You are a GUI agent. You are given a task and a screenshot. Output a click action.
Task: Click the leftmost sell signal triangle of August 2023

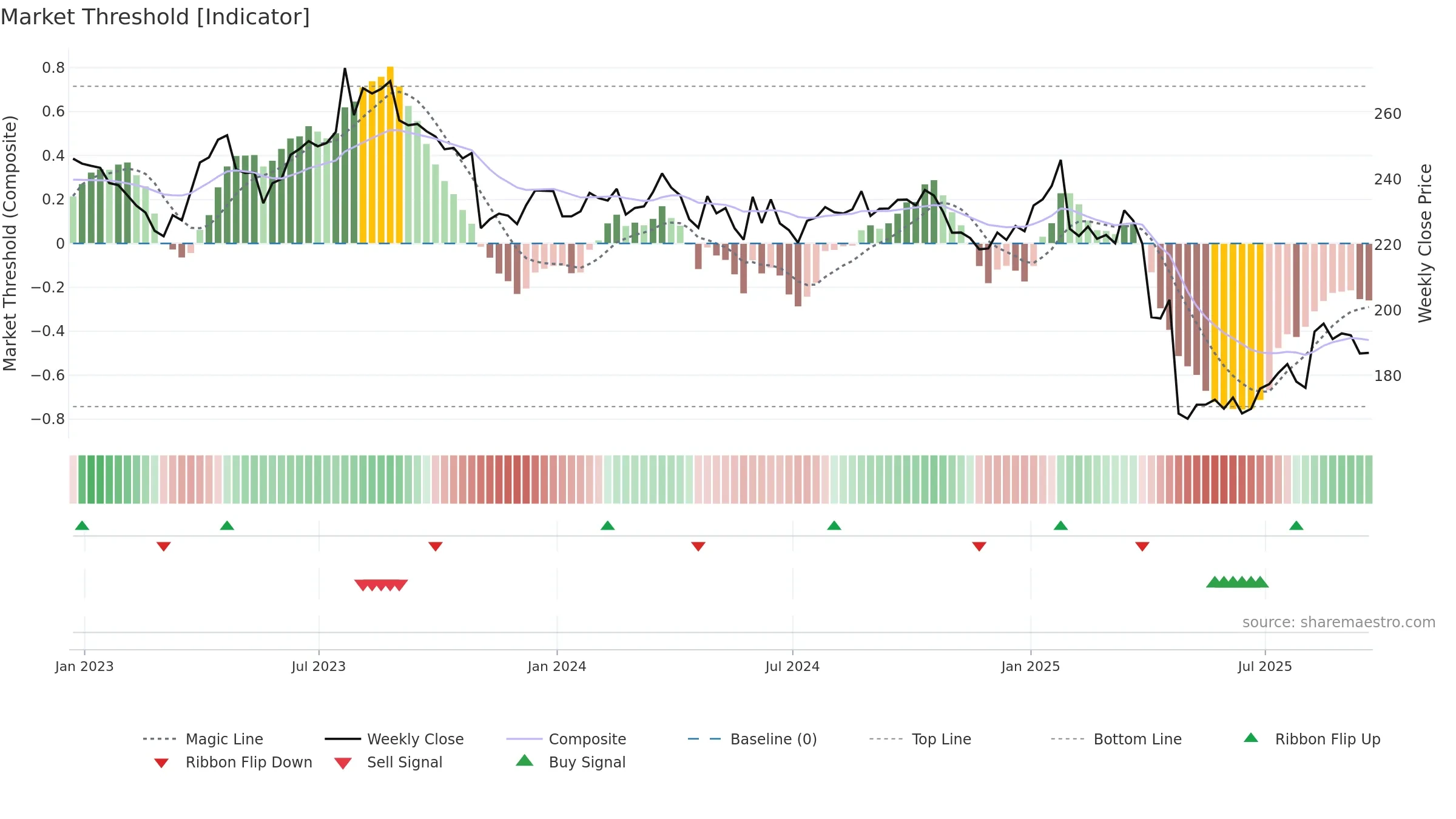click(362, 585)
